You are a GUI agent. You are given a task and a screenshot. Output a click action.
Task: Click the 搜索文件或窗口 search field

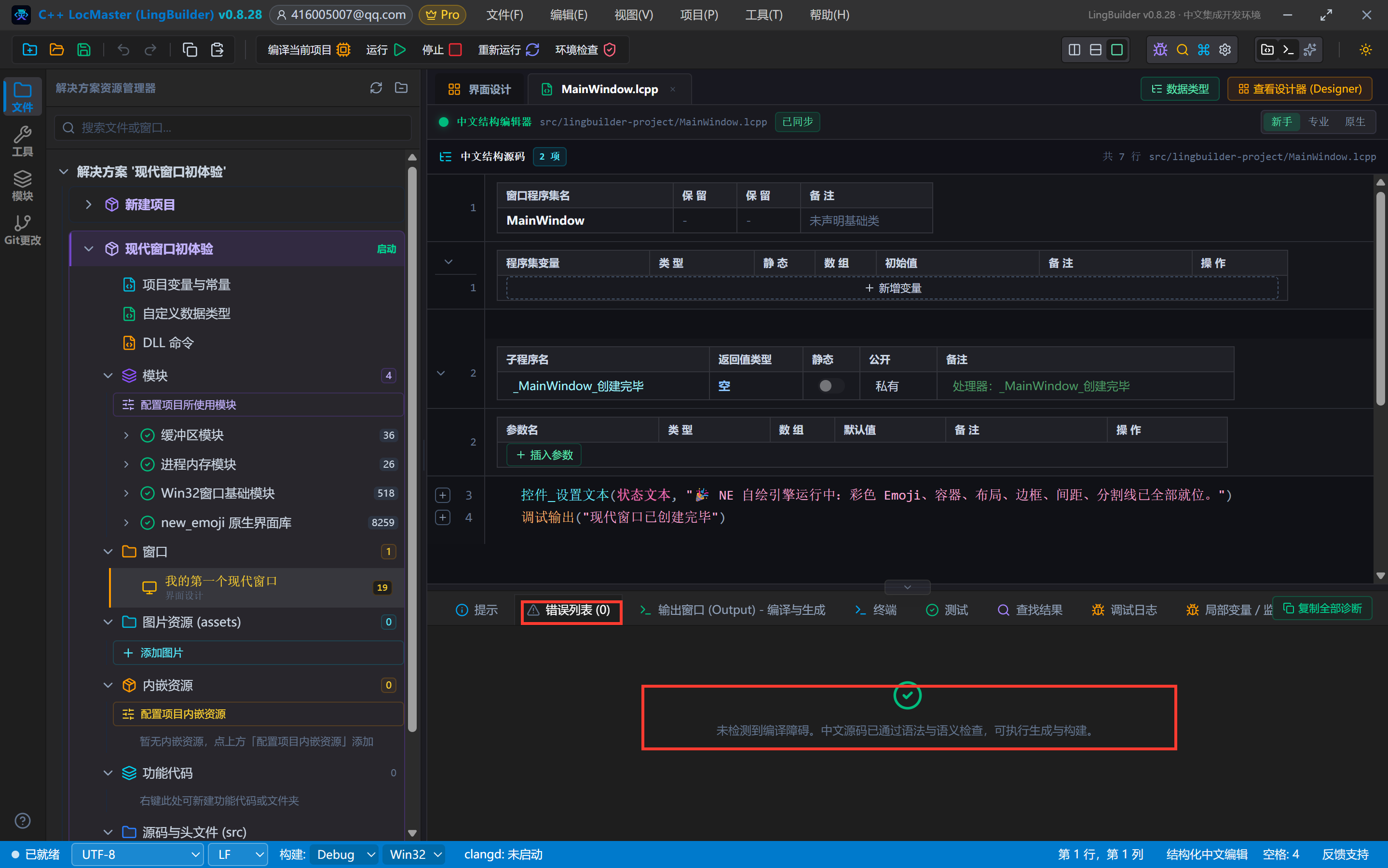click(x=233, y=127)
